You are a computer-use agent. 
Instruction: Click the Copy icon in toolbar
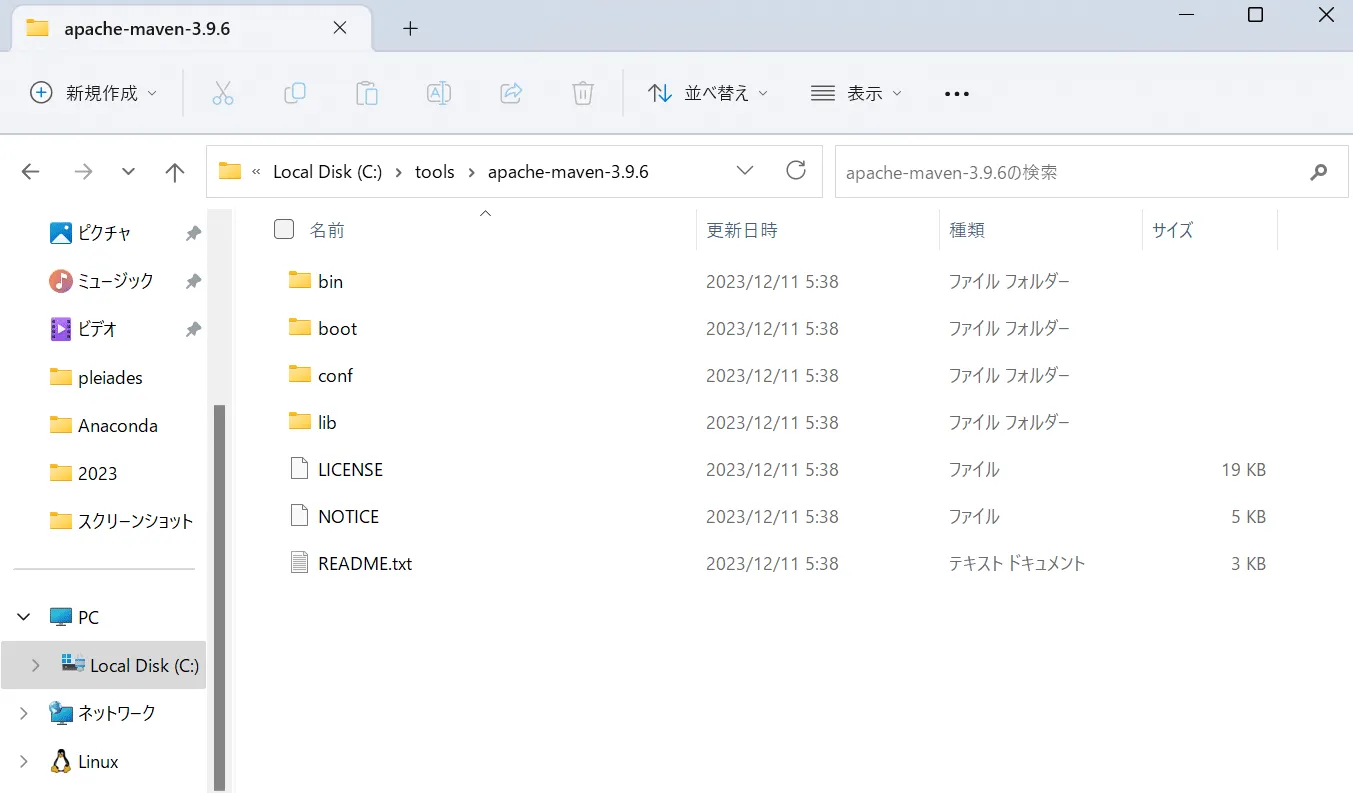click(x=295, y=93)
